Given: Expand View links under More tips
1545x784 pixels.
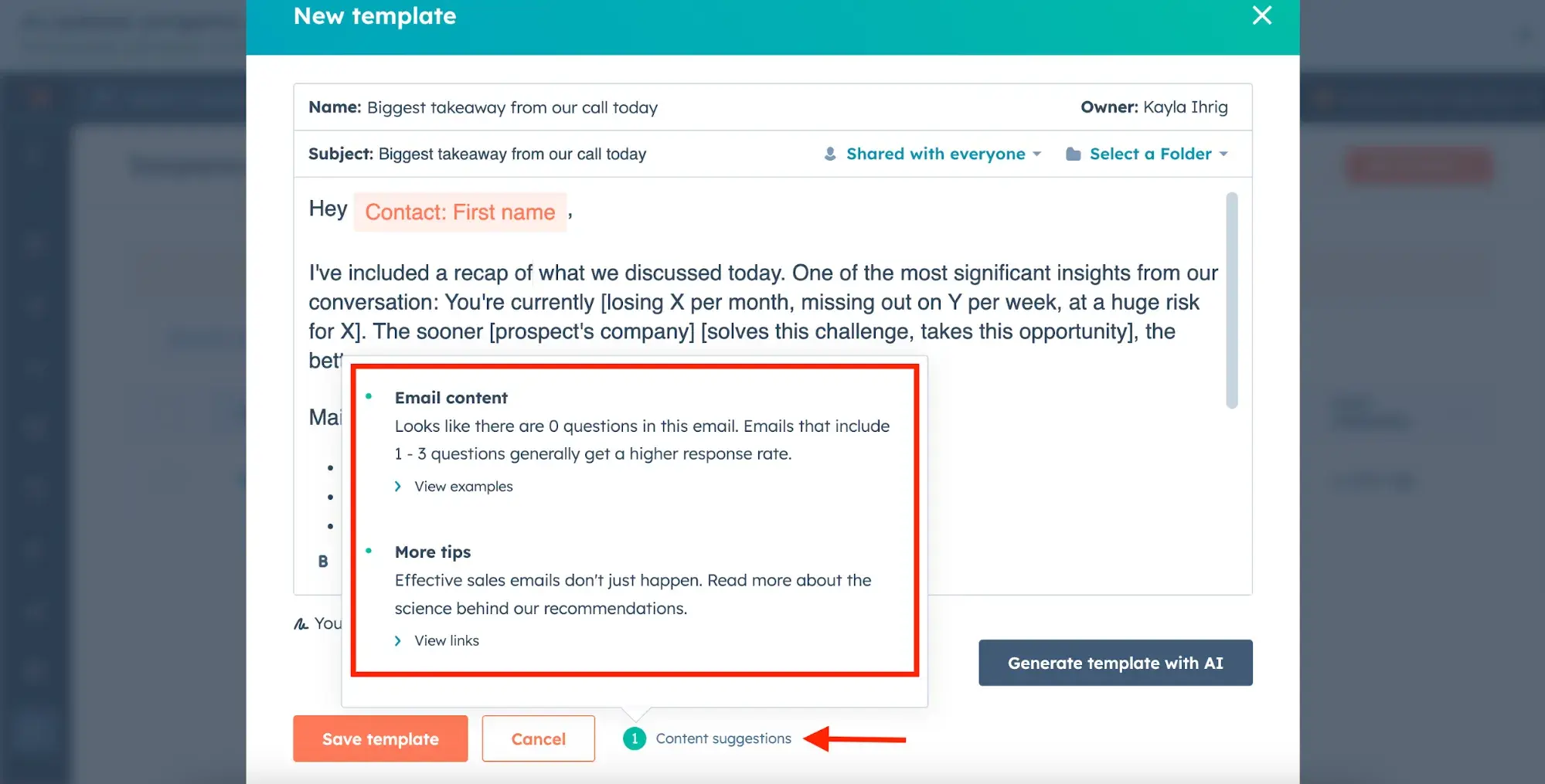Looking at the screenshot, I should pos(447,641).
